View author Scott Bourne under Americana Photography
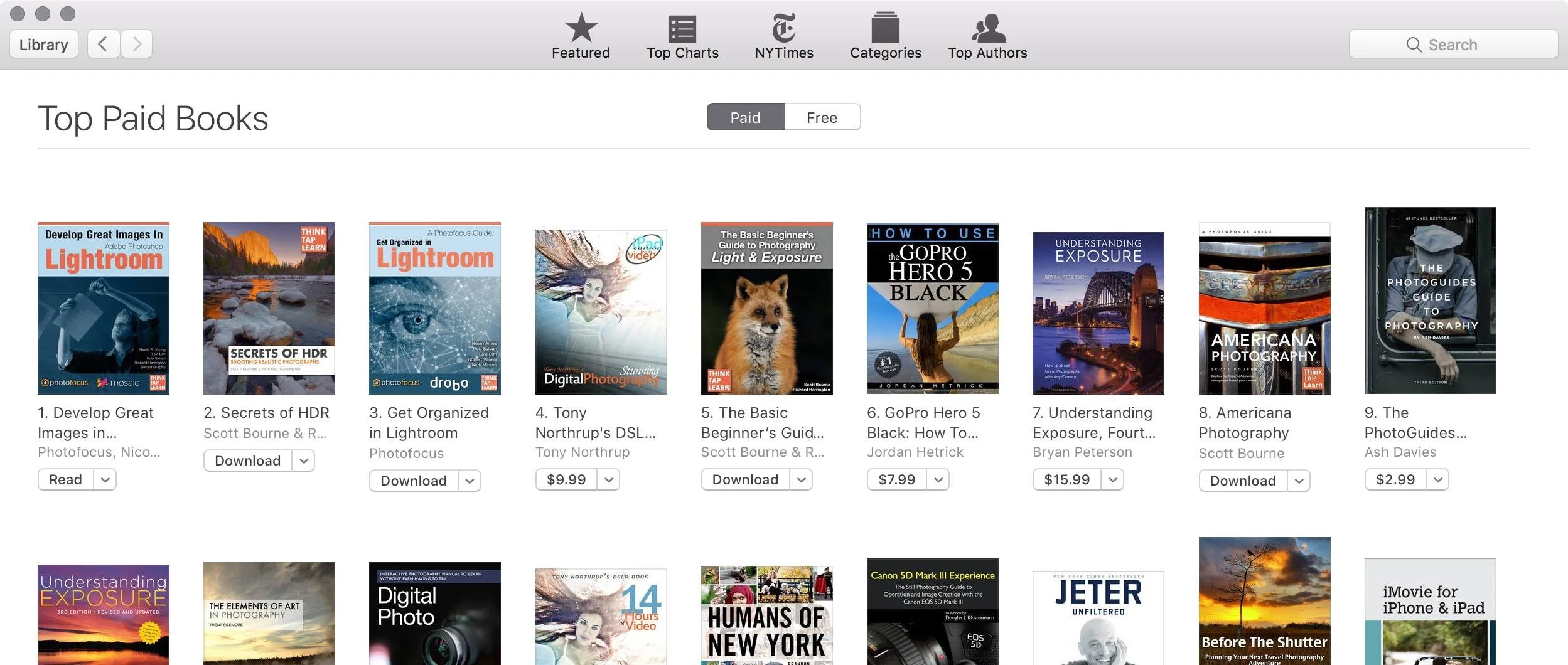This screenshot has width=1568, height=665. click(x=1241, y=454)
